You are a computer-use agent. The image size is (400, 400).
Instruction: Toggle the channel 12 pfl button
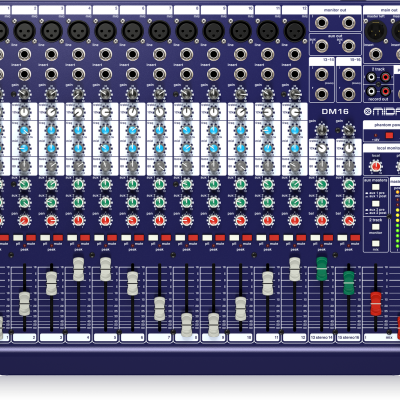pyautogui.click(x=288, y=238)
